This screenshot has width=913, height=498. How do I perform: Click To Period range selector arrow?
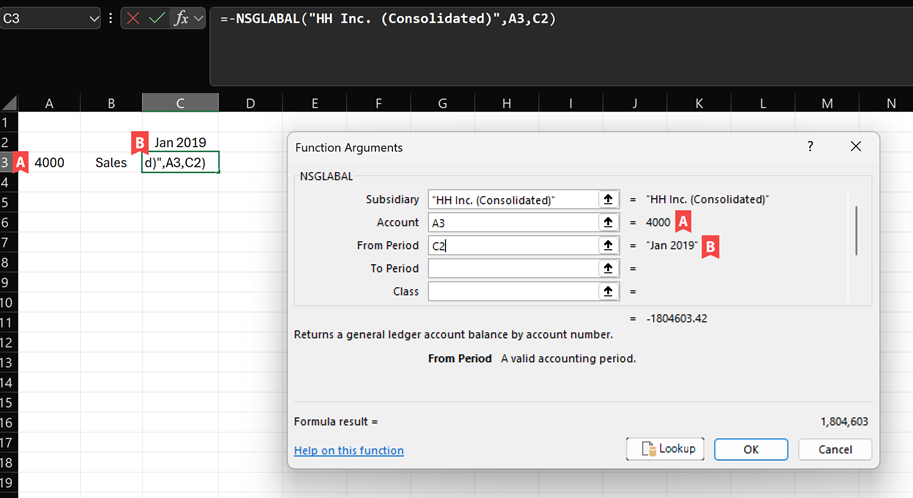[x=608, y=268]
